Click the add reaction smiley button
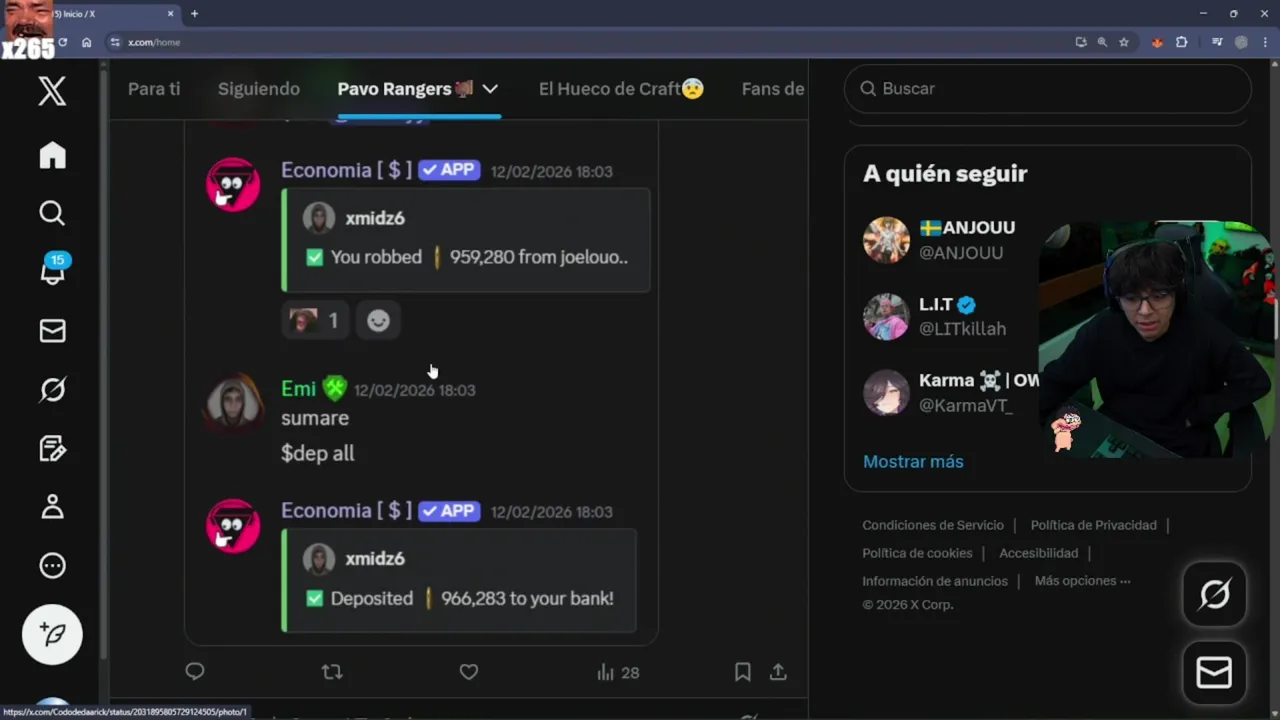The width and height of the screenshot is (1280, 720). pos(378,320)
